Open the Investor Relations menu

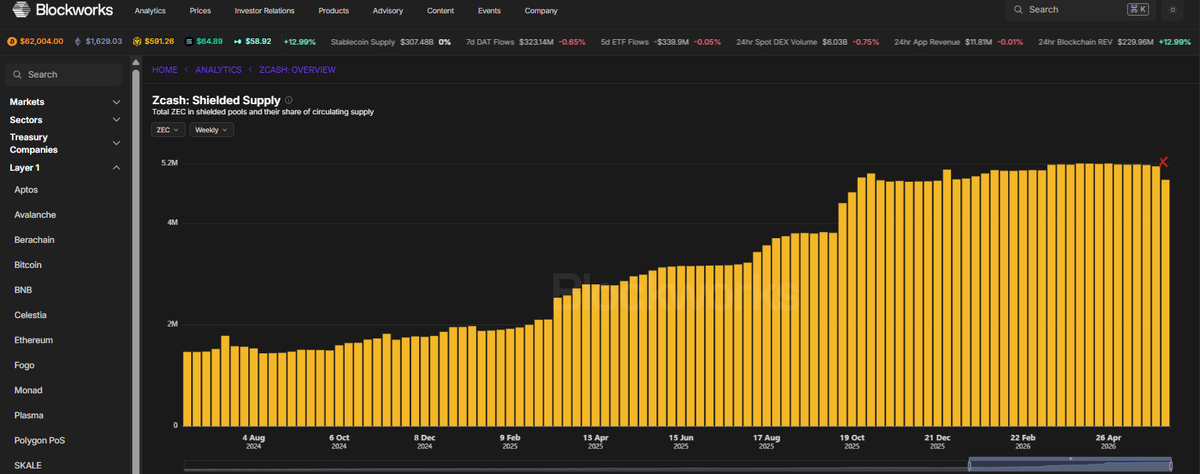[265, 10]
